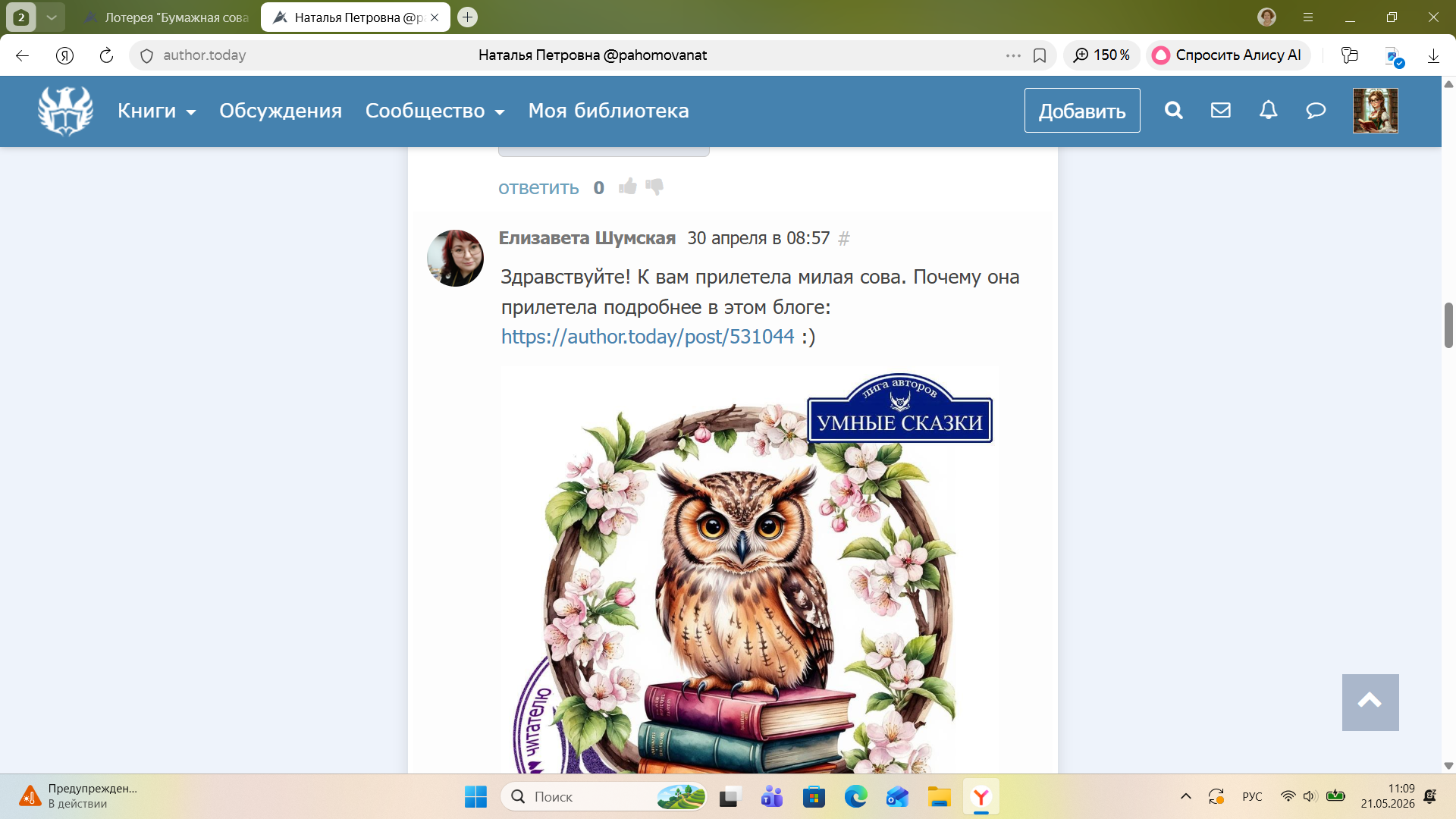Copy comment anchor link hash symbol
Viewport: 1456px width, 819px height.
pyautogui.click(x=844, y=239)
